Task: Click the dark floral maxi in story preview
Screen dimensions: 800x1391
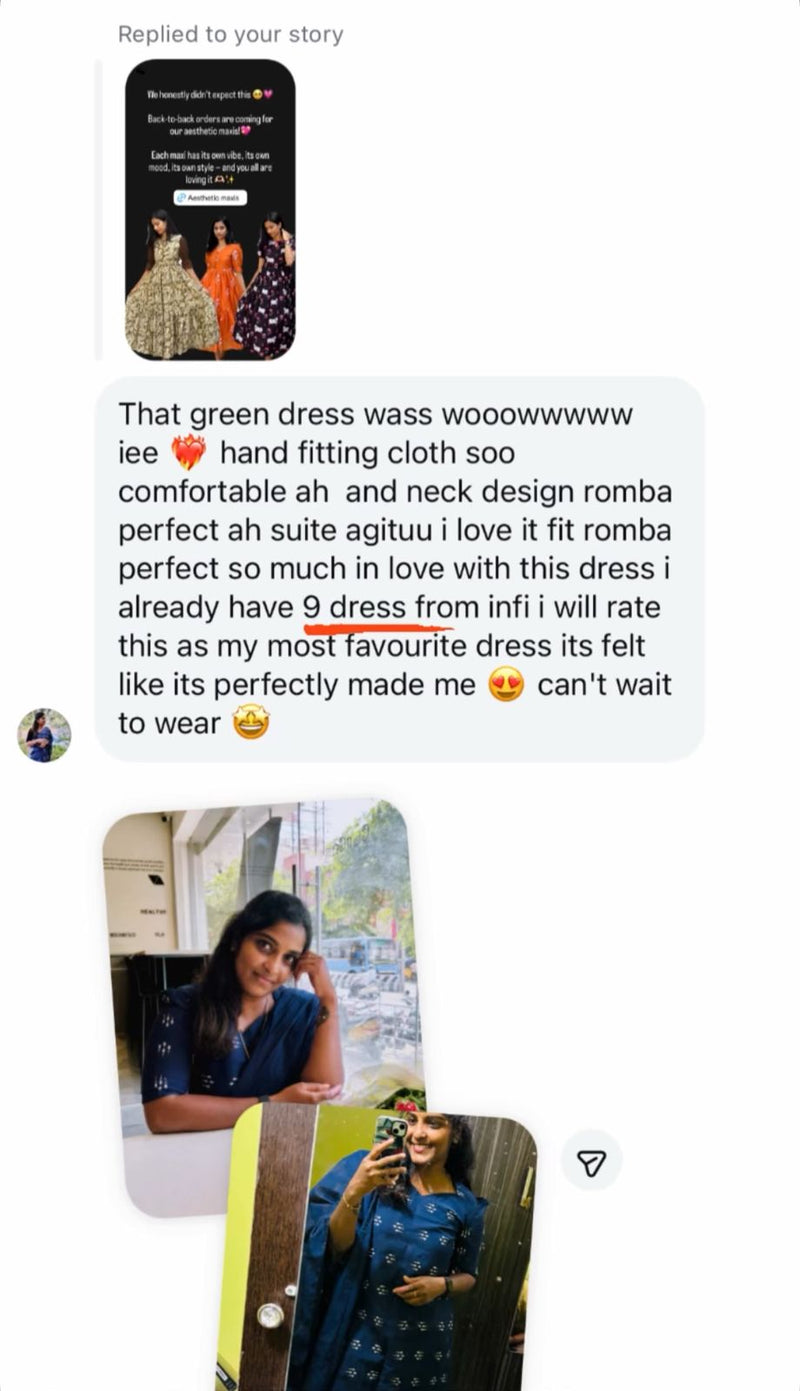Action: [x=268, y=295]
